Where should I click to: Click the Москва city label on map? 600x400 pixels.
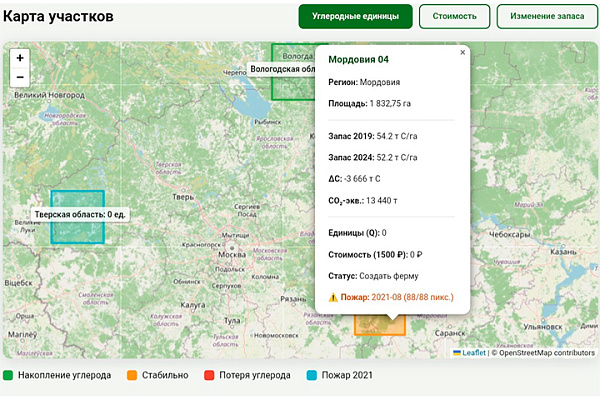(x=232, y=255)
